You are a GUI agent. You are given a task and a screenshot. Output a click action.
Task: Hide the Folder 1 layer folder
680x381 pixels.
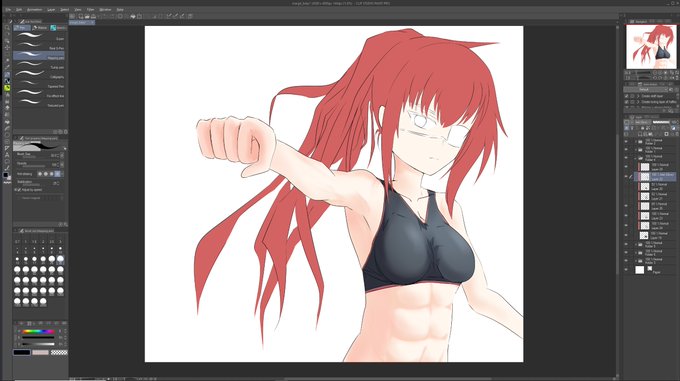626,150
